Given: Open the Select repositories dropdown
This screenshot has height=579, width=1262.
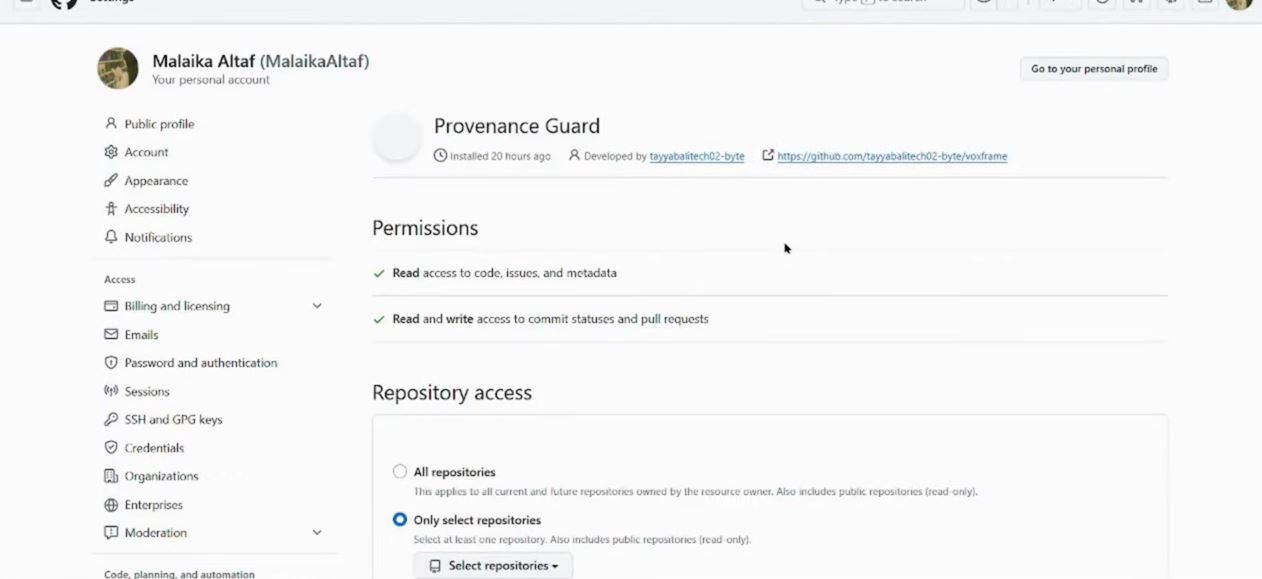Looking at the screenshot, I should pyautogui.click(x=493, y=566).
